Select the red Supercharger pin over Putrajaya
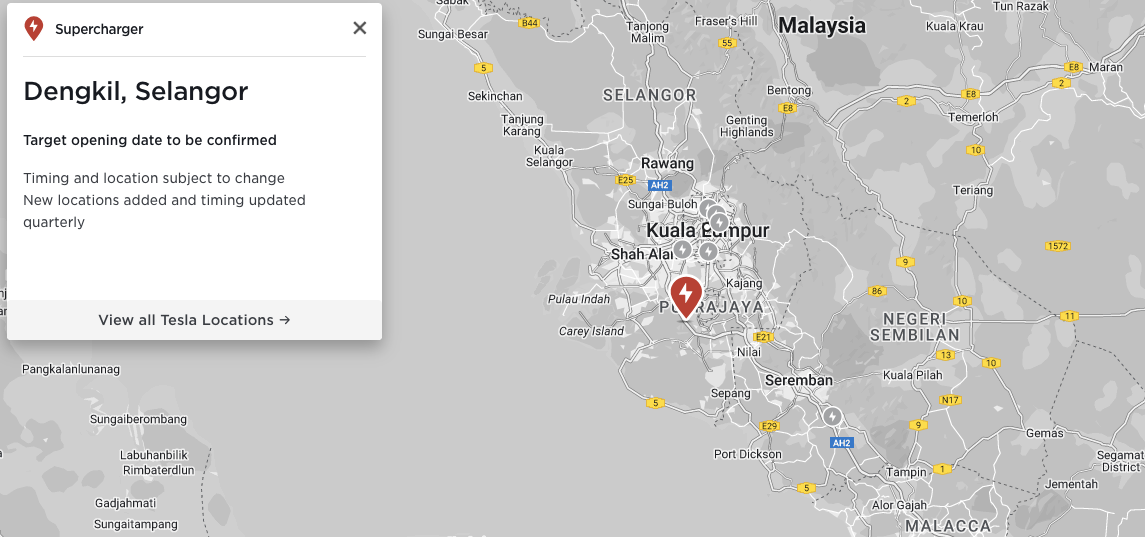 (686, 297)
